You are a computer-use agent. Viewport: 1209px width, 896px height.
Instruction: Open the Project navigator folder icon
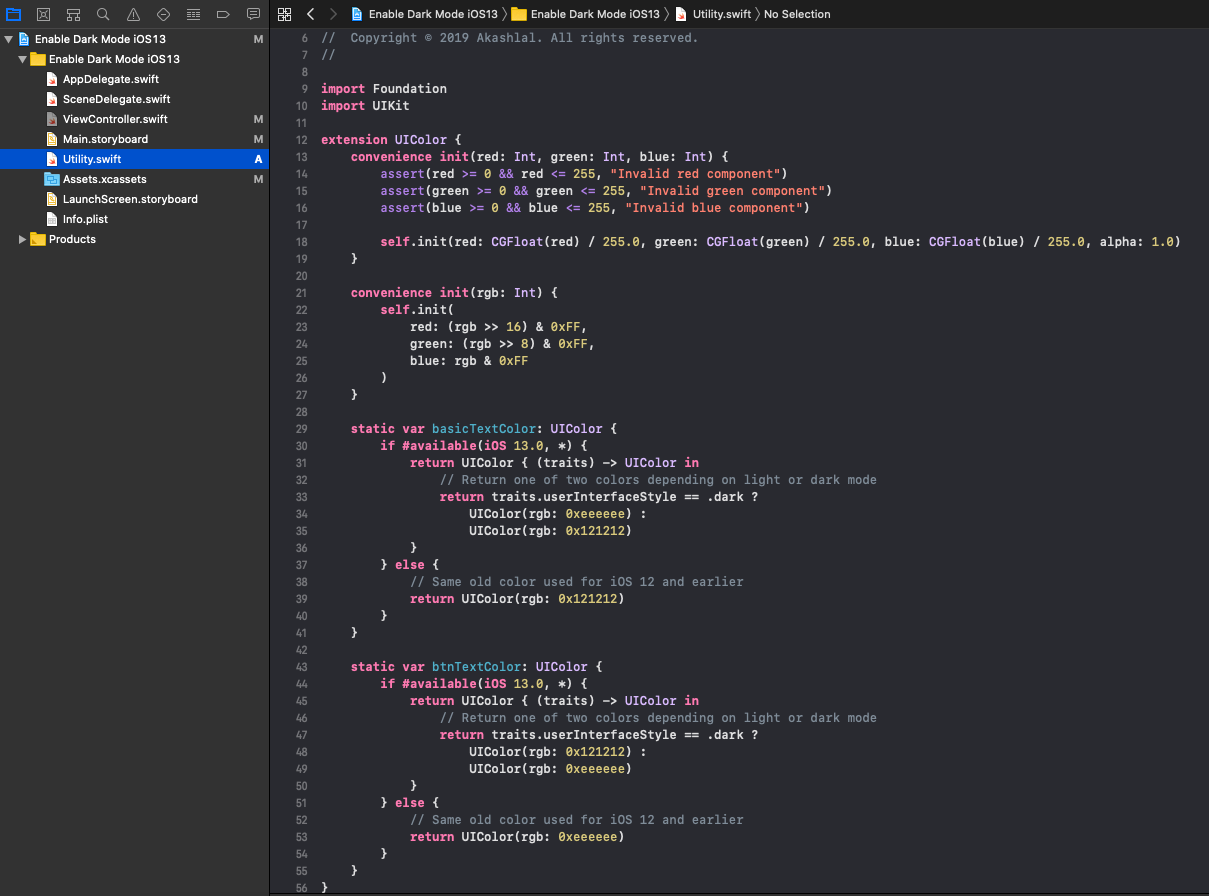coord(13,14)
